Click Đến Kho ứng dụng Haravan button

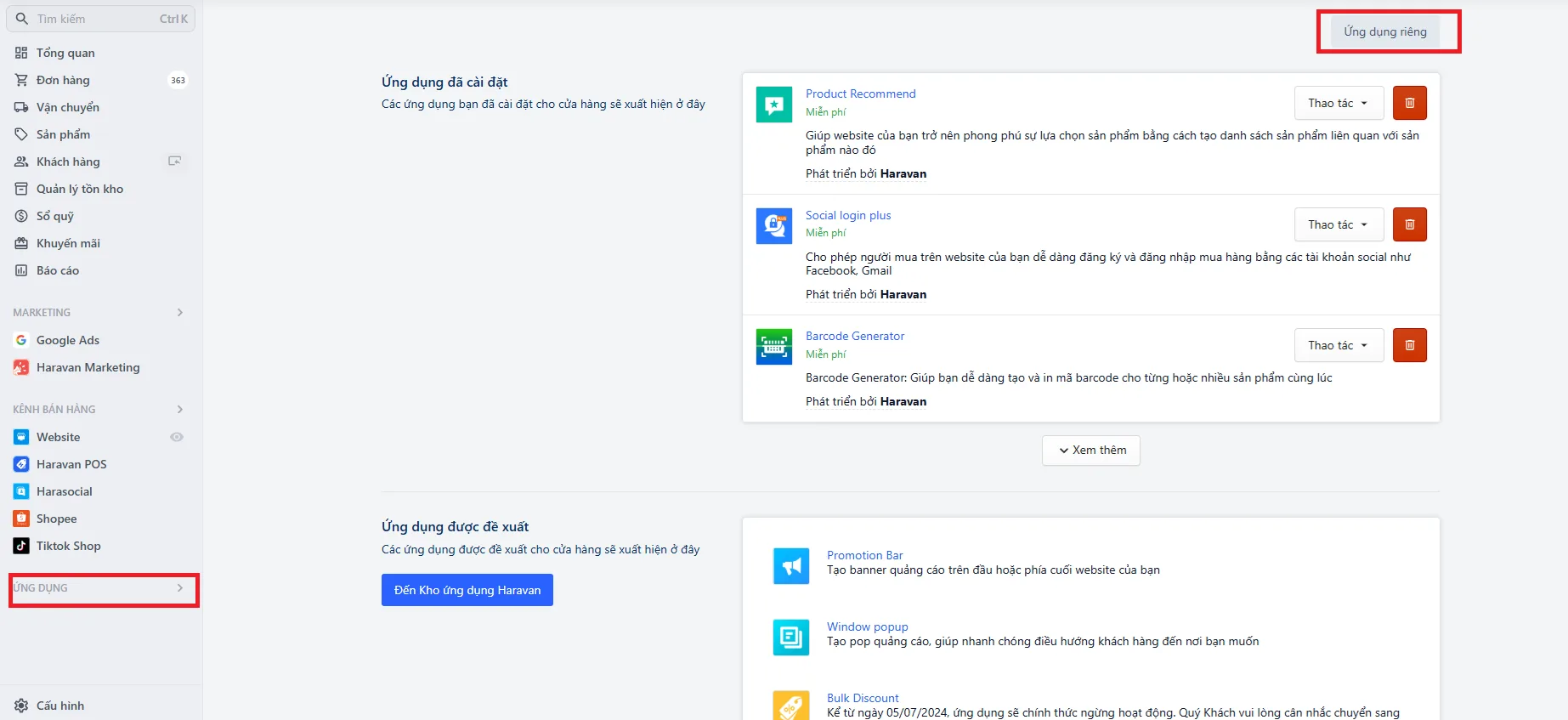[x=467, y=590]
